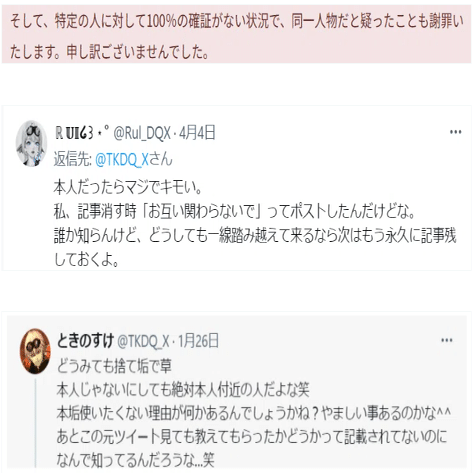Viewport: 473px width, 473px height.
Task: Click the ときのすけ display name
Action: click(86, 341)
